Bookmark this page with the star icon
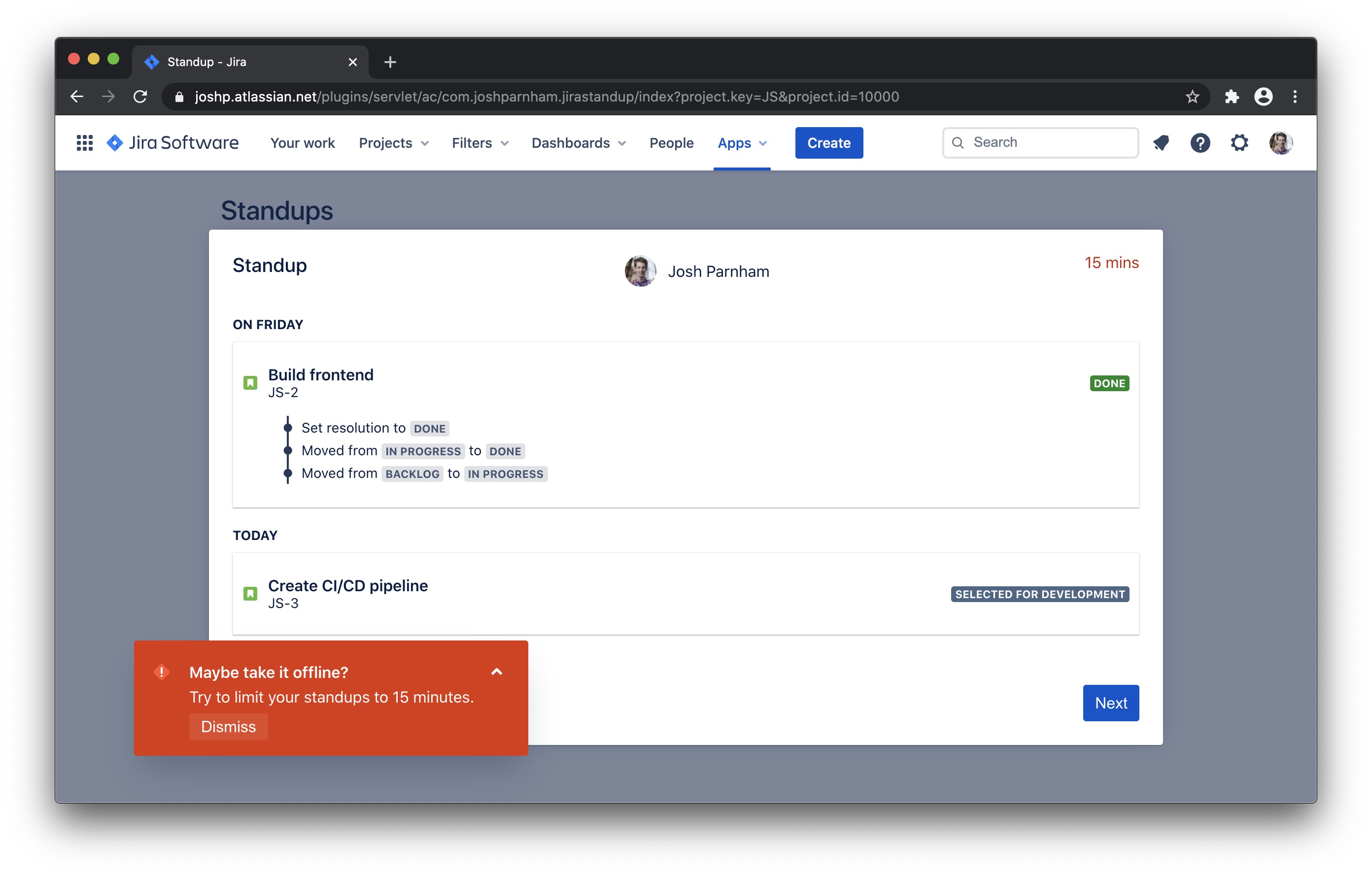This screenshot has width=1372, height=876. (1193, 96)
